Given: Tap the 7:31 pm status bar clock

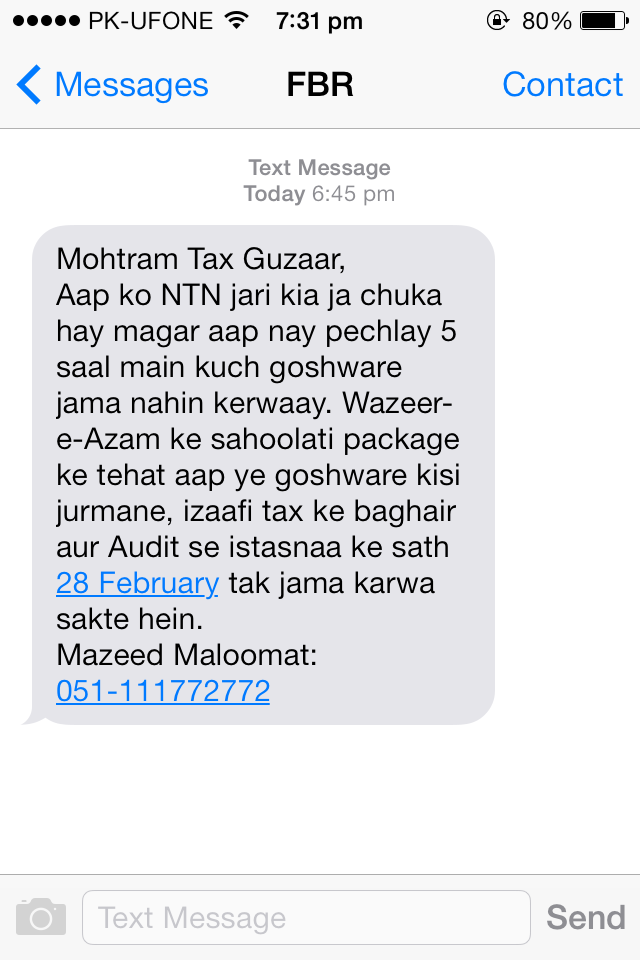Looking at the screenshot, I should (x=319, y=21).
